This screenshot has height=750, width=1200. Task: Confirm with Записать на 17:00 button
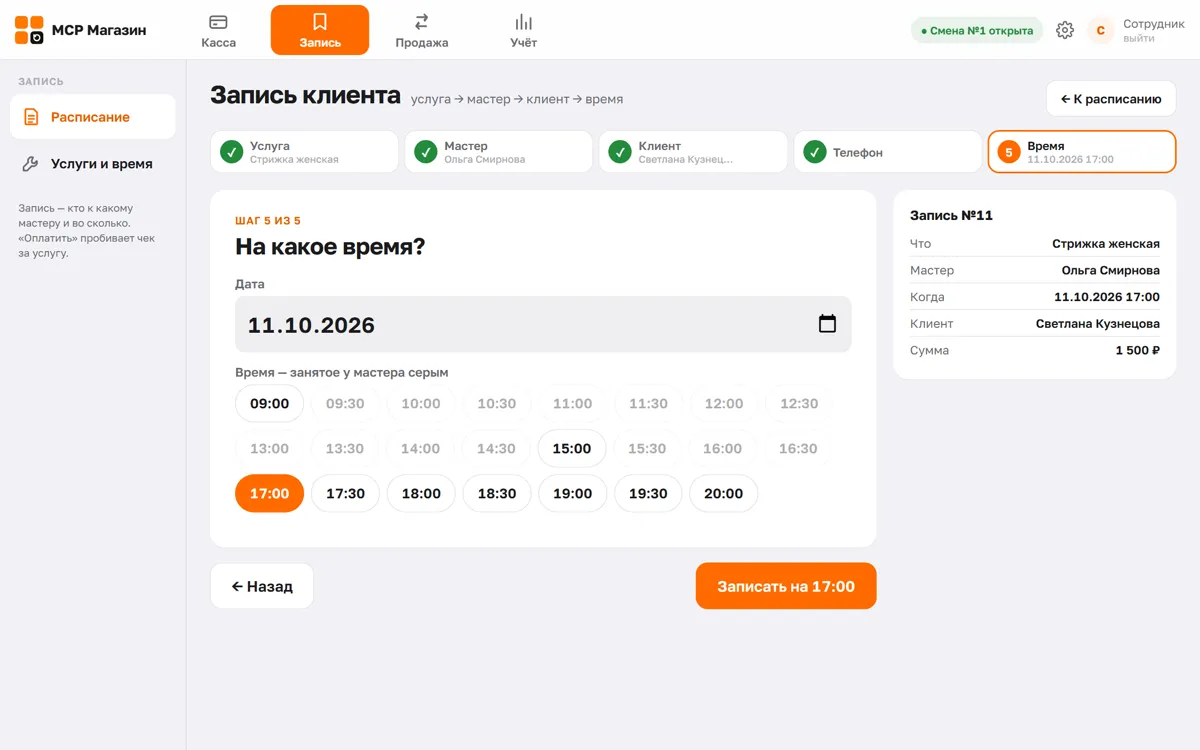(x=786, y=586)
